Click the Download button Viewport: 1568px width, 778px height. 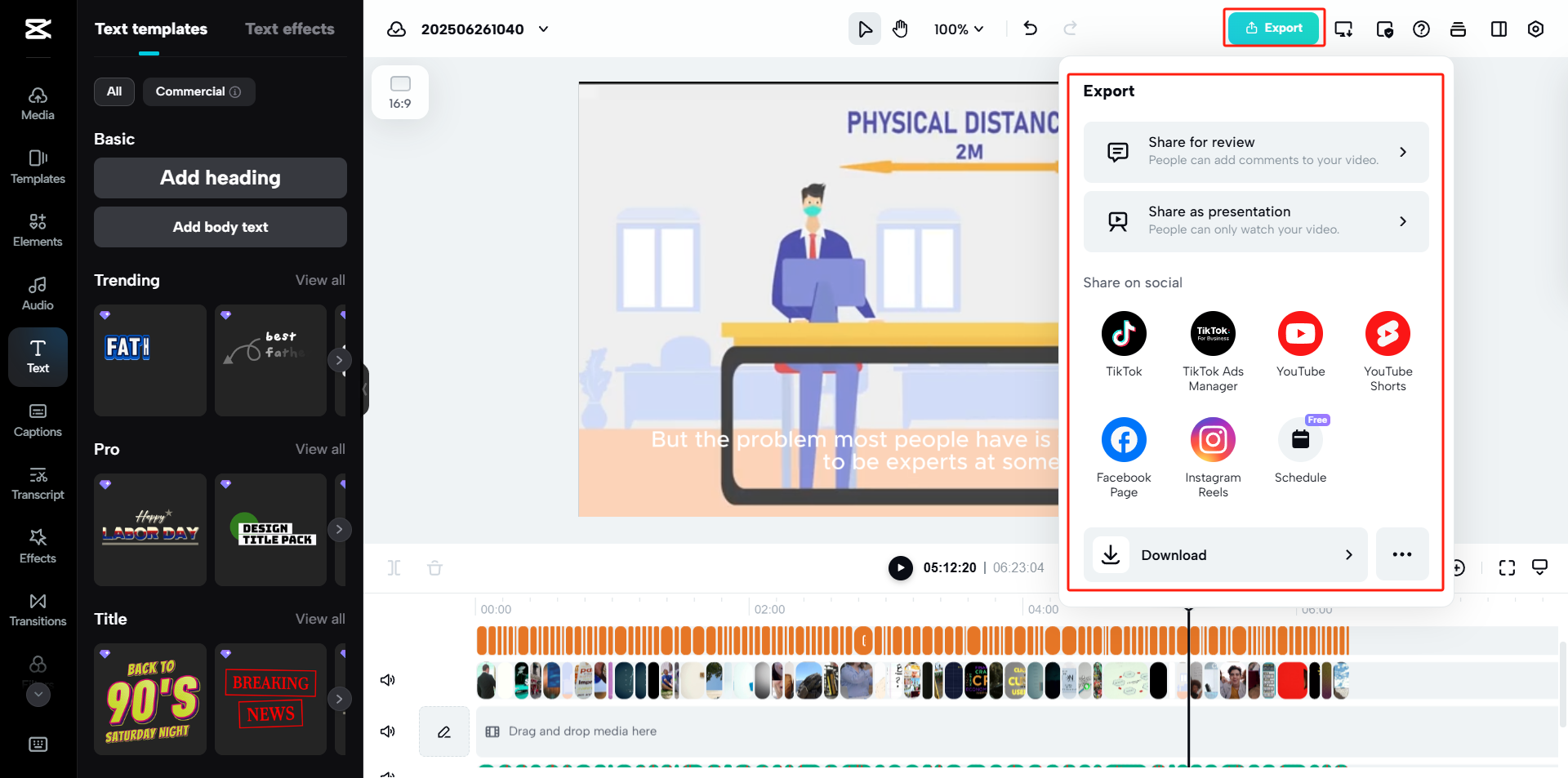[x=1225, y=555]
